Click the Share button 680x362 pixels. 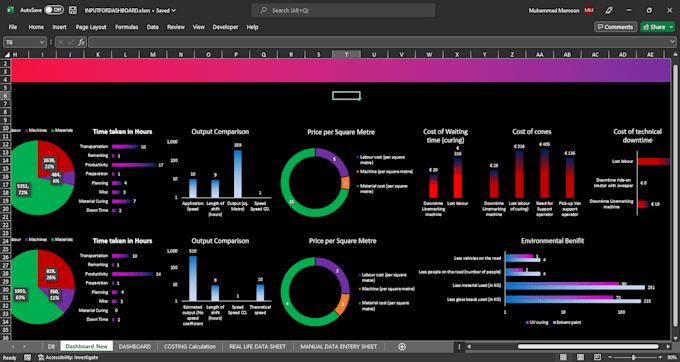click(x=654, y=27)
